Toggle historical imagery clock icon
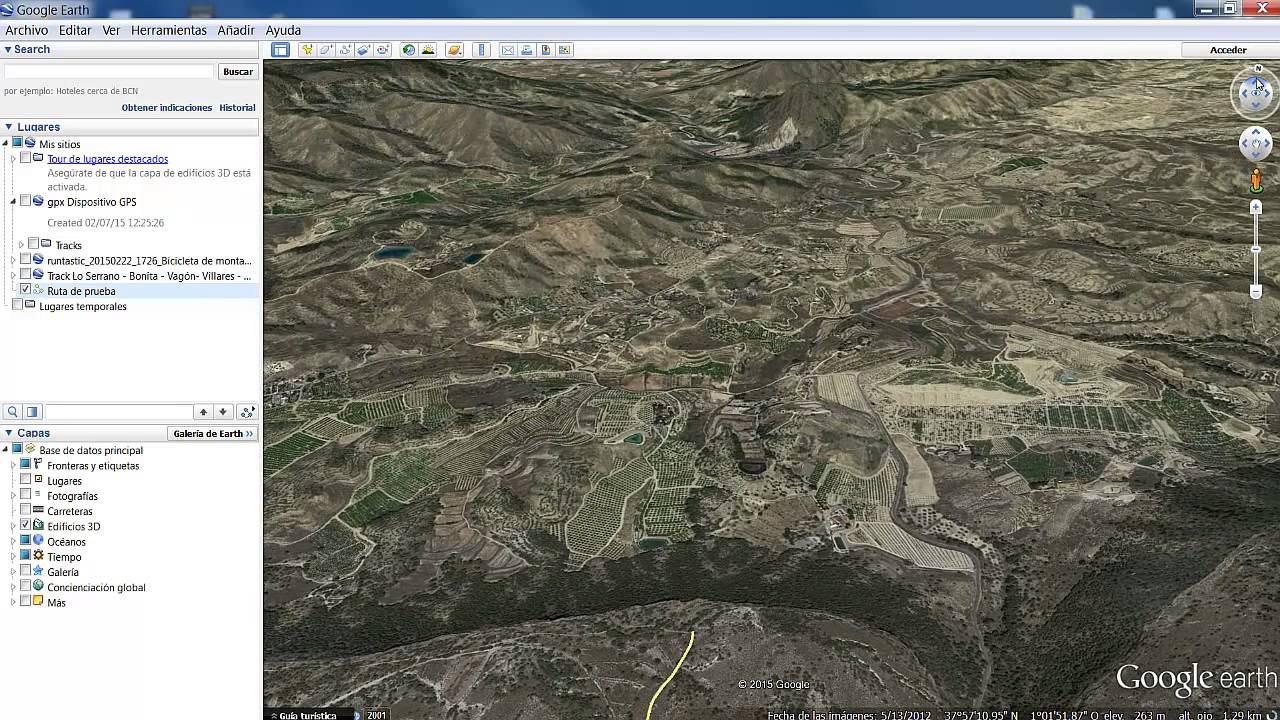The height and width of the screenshot is (720, 1280). 408,50
